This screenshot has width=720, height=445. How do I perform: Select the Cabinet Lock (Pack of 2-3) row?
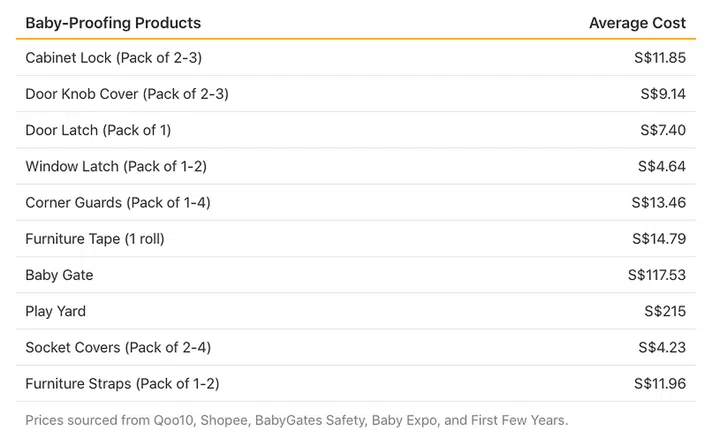point(113,58)
